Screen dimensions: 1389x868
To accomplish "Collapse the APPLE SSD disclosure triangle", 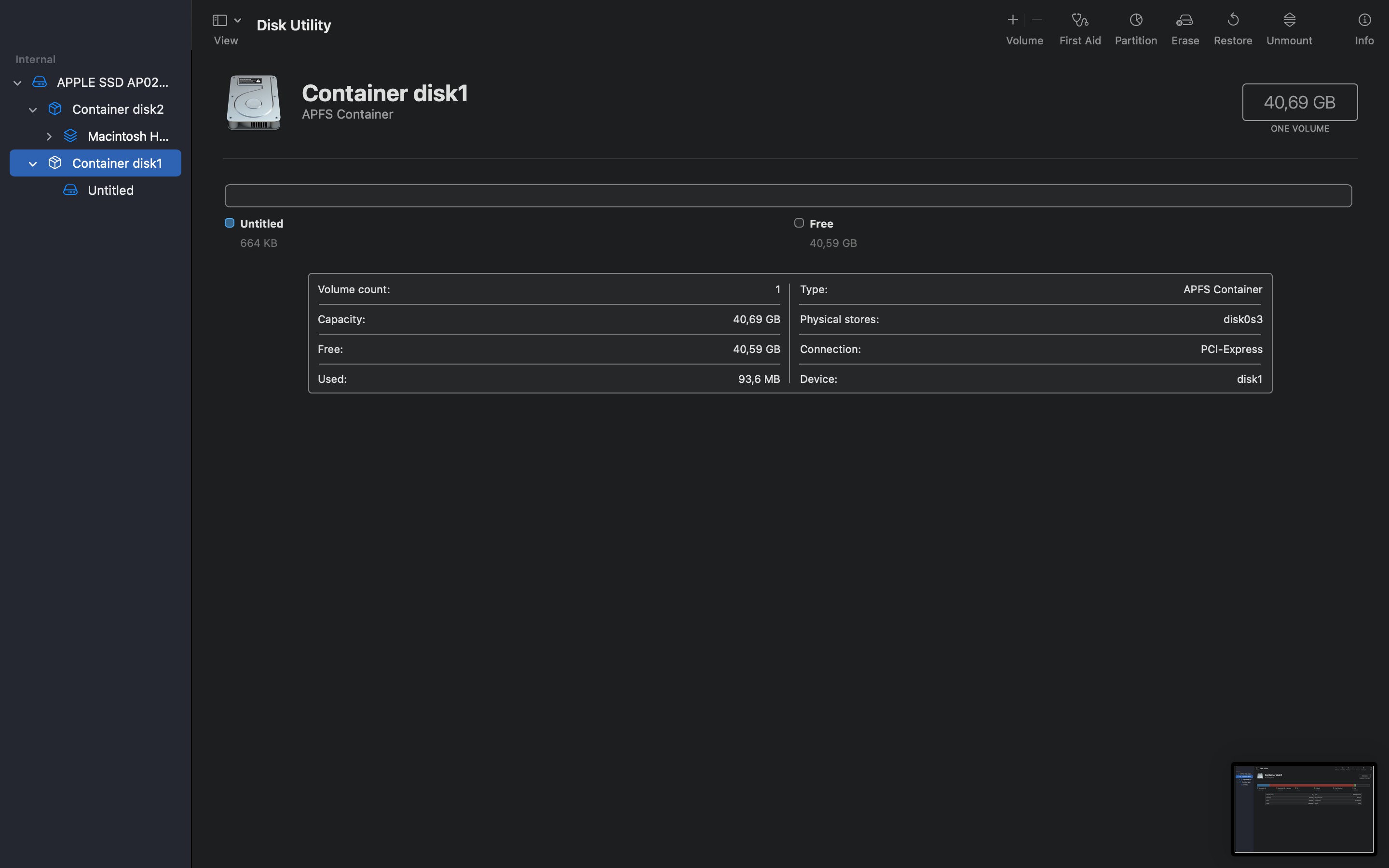I will pos(17,82).
